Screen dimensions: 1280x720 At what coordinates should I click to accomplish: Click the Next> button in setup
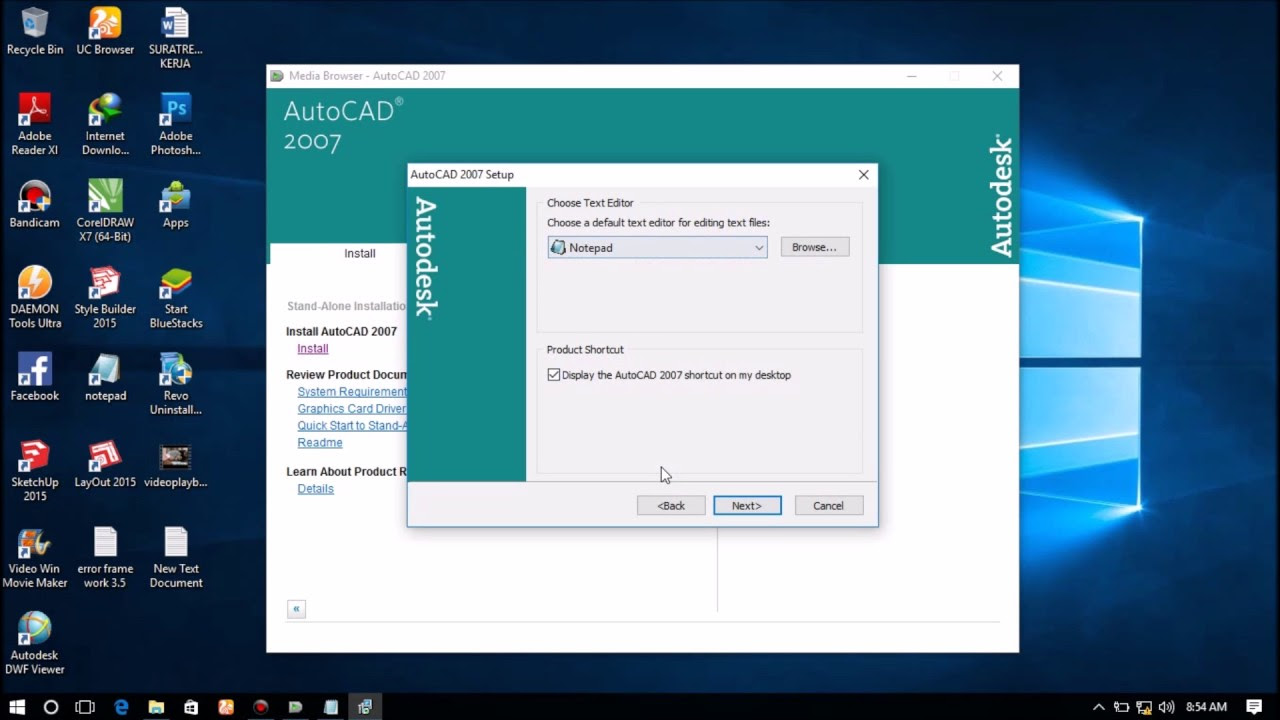point(747,506)
